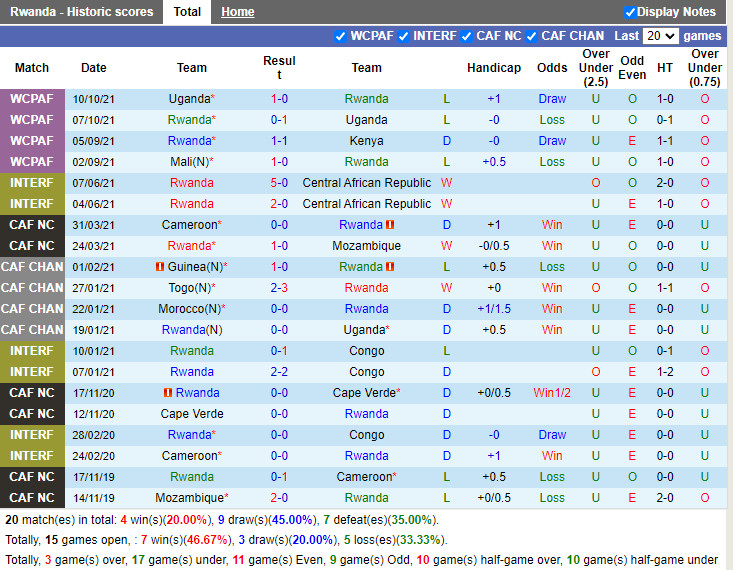
Task: Toggle the CAF NC checkbox filter
Action: [466, 36]
